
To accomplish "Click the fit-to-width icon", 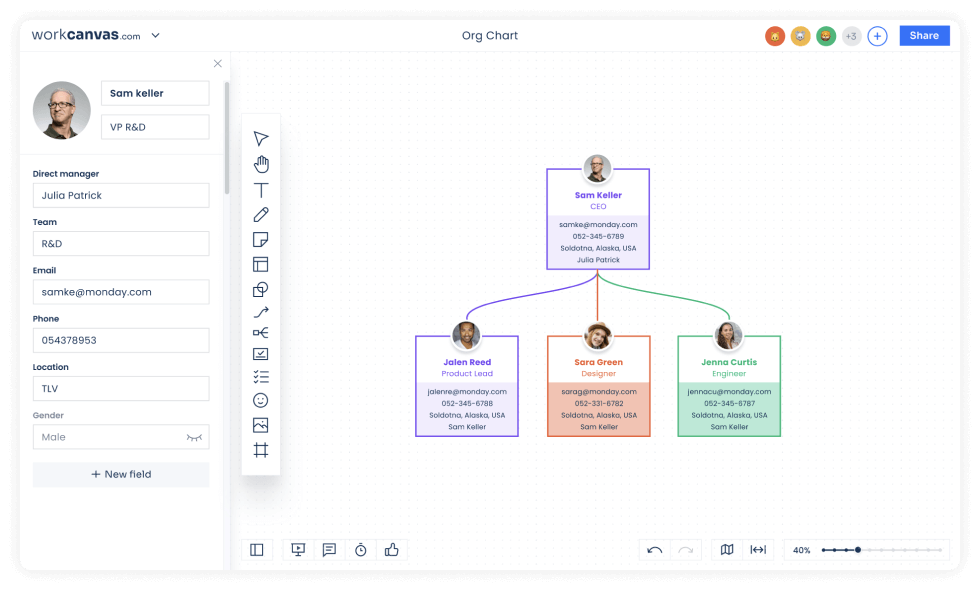I will click(758, 550).
